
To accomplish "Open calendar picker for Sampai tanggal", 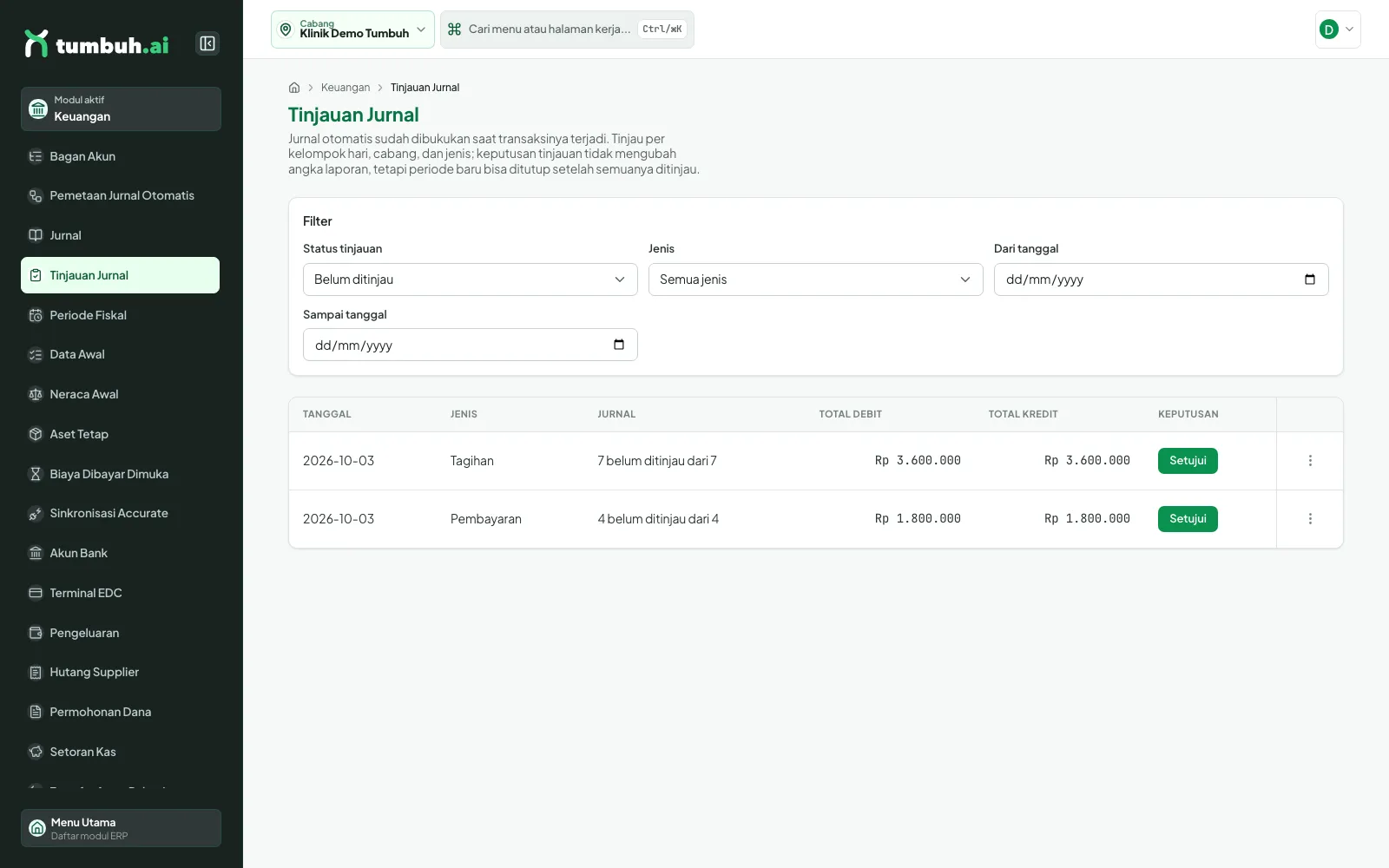I will [619, 345].
